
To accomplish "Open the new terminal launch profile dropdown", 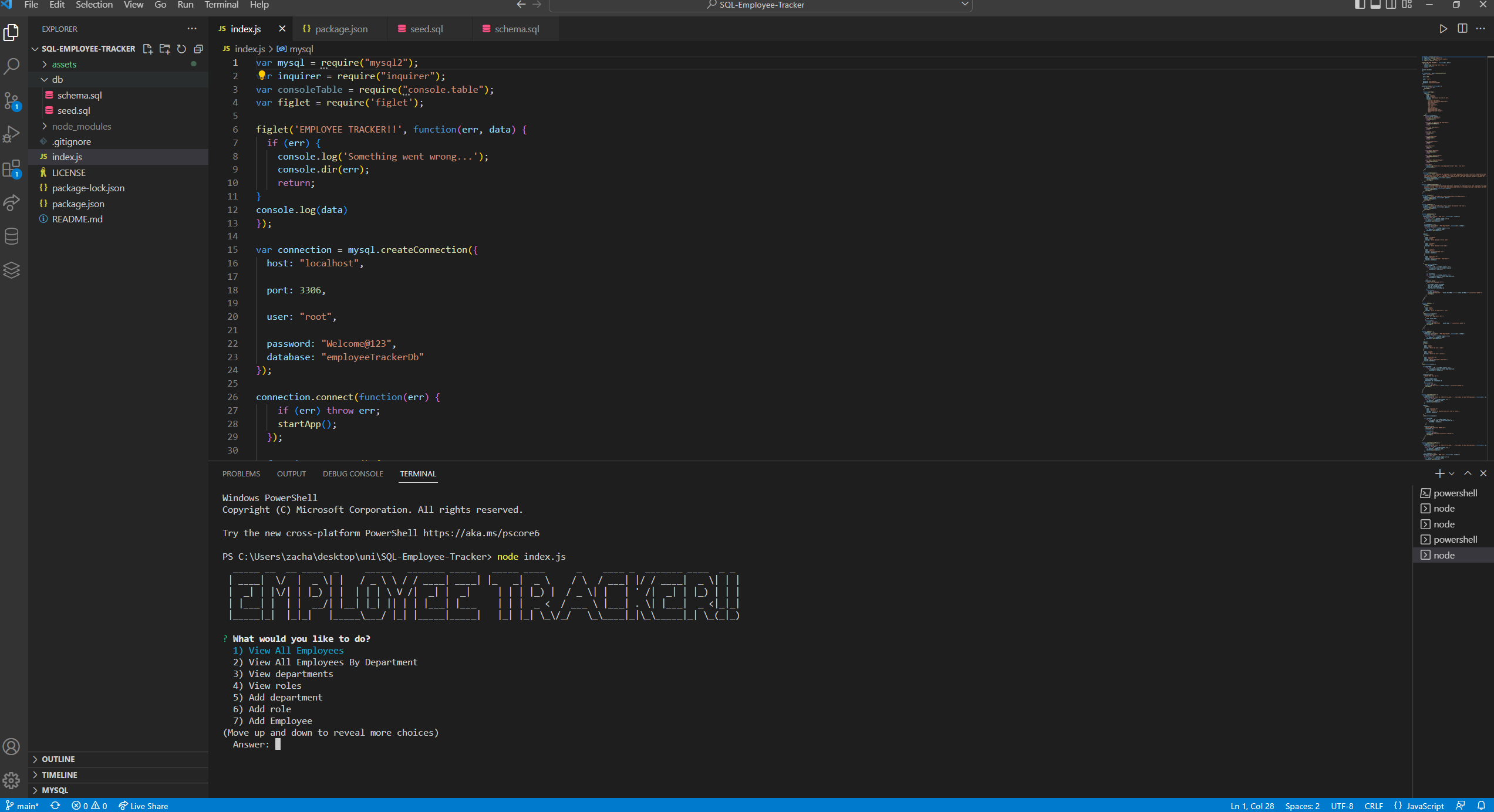I will click(1452, 473).
